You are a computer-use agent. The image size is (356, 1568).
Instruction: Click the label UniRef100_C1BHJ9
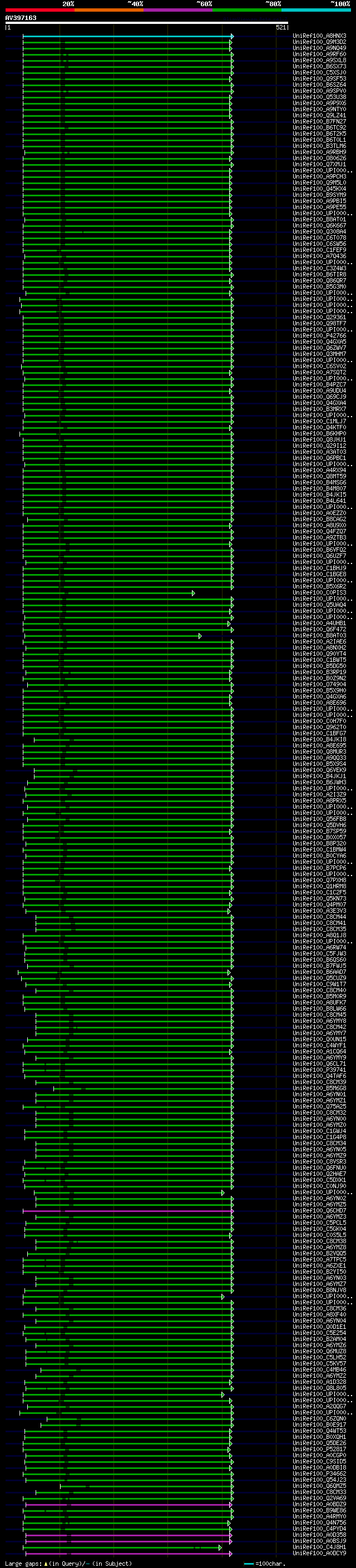(319, 568)
